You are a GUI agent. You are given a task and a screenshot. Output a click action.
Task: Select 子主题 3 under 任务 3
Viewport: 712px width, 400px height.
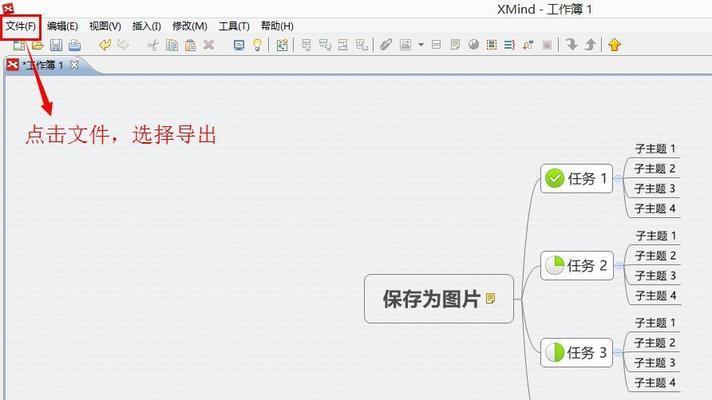[655, 363]
